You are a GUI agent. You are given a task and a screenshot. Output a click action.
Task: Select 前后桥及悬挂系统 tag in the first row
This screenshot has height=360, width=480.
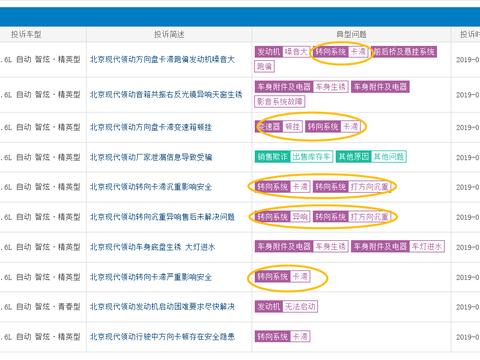[404, 52]
